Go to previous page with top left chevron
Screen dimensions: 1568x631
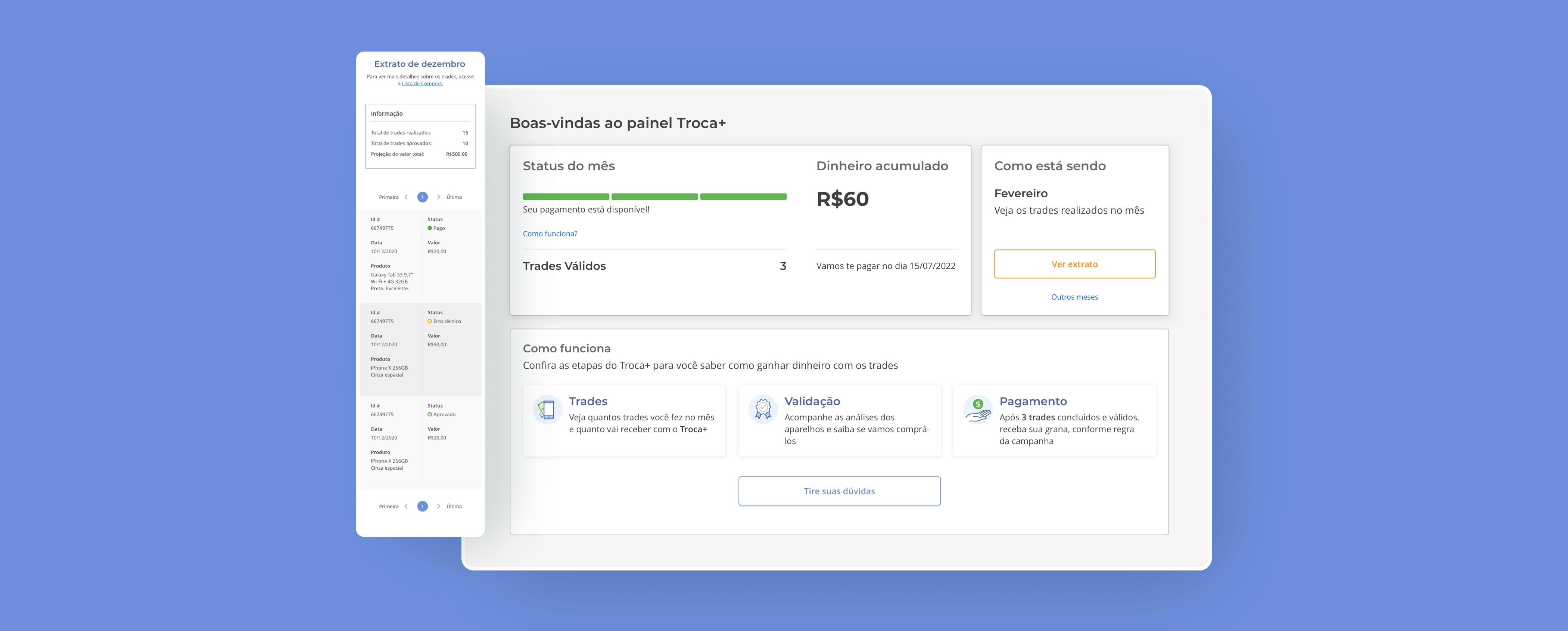point(407,197)
